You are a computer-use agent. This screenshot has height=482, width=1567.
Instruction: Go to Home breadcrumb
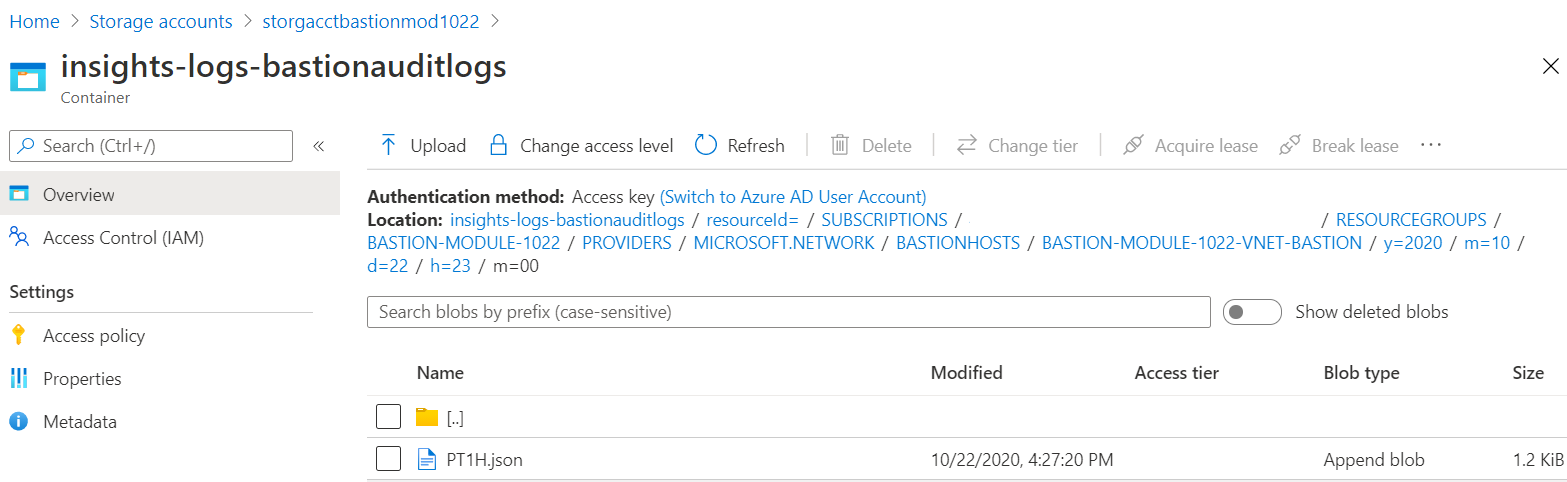click(34, 21)
